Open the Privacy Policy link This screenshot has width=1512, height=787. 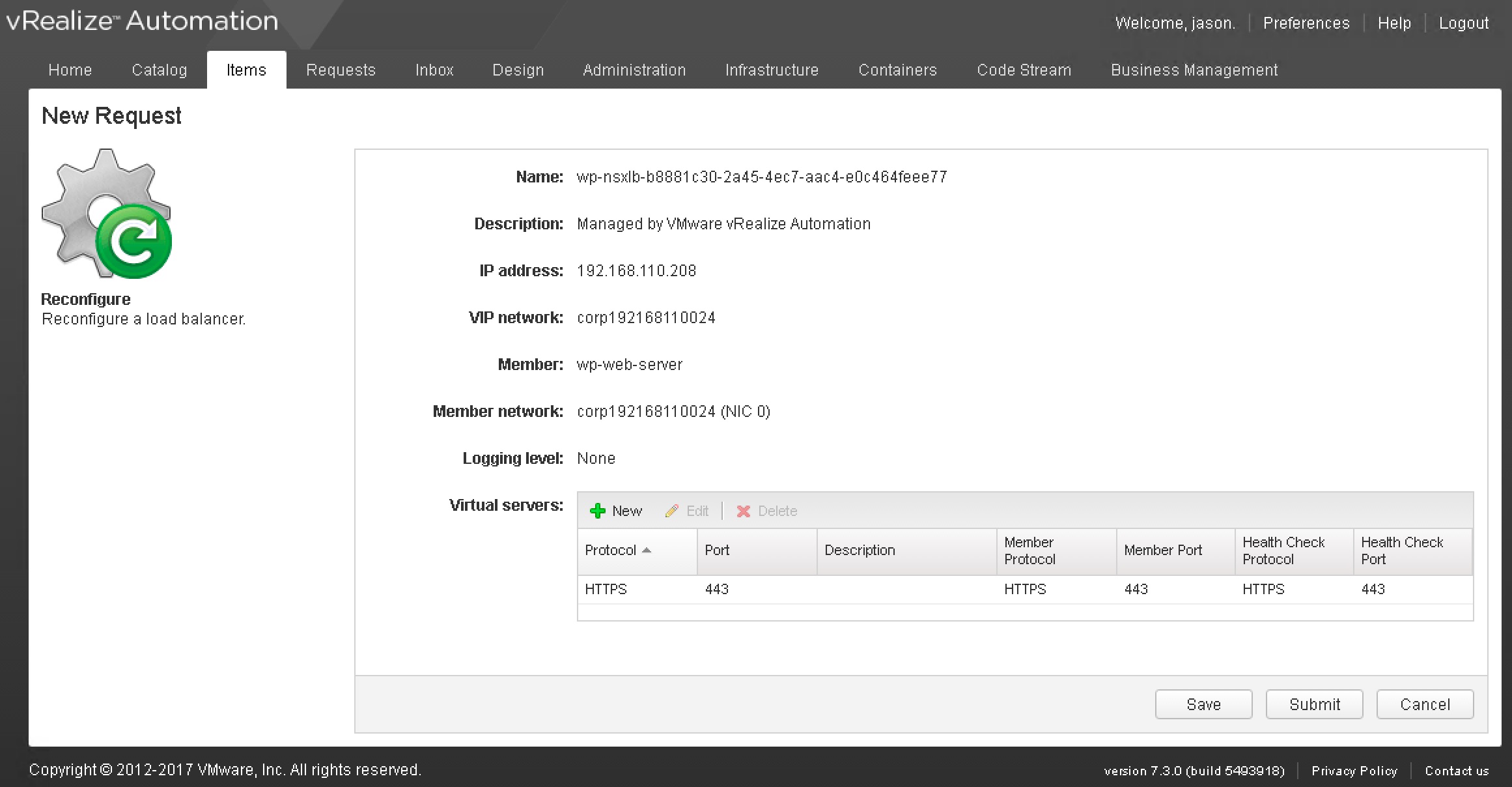[1354, 771]
